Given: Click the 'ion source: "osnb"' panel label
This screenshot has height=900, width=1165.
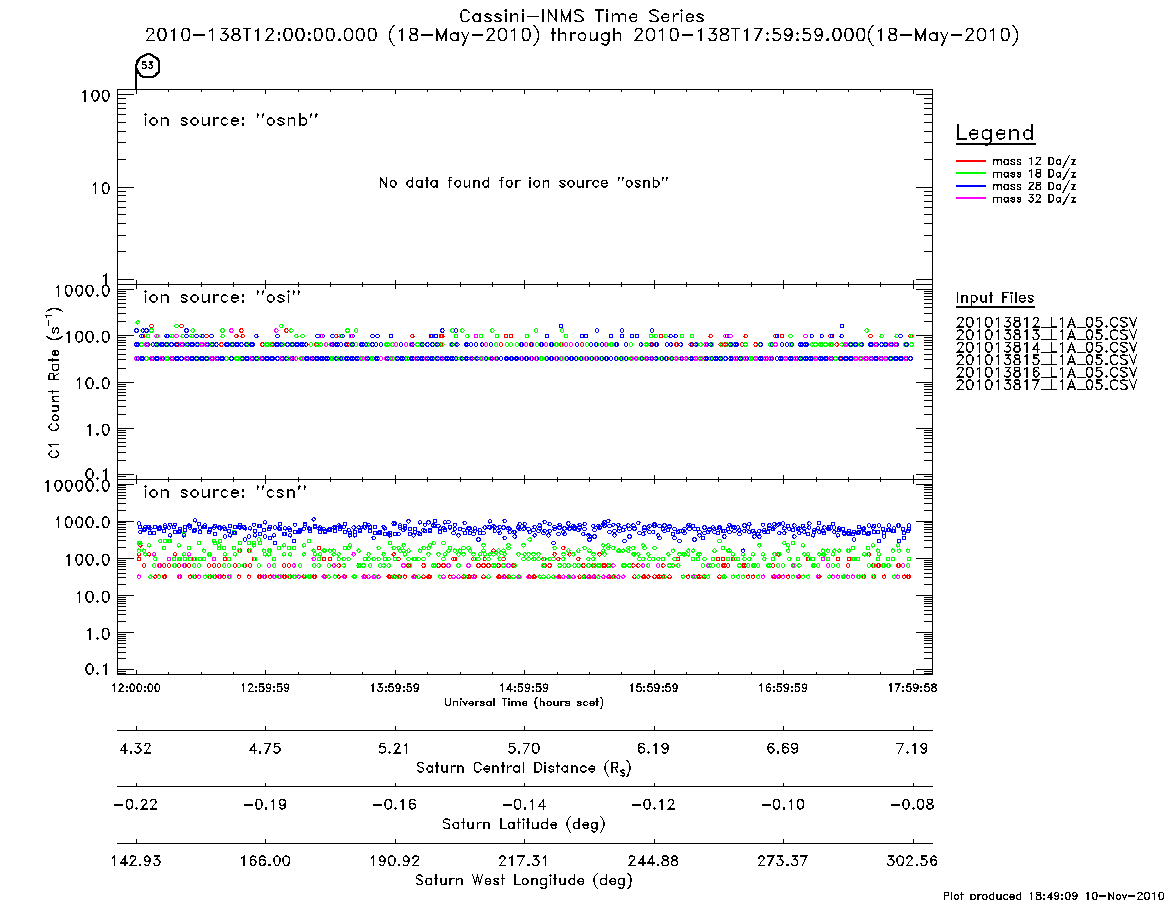Looking at the screenshot, I should pos(231,120).
